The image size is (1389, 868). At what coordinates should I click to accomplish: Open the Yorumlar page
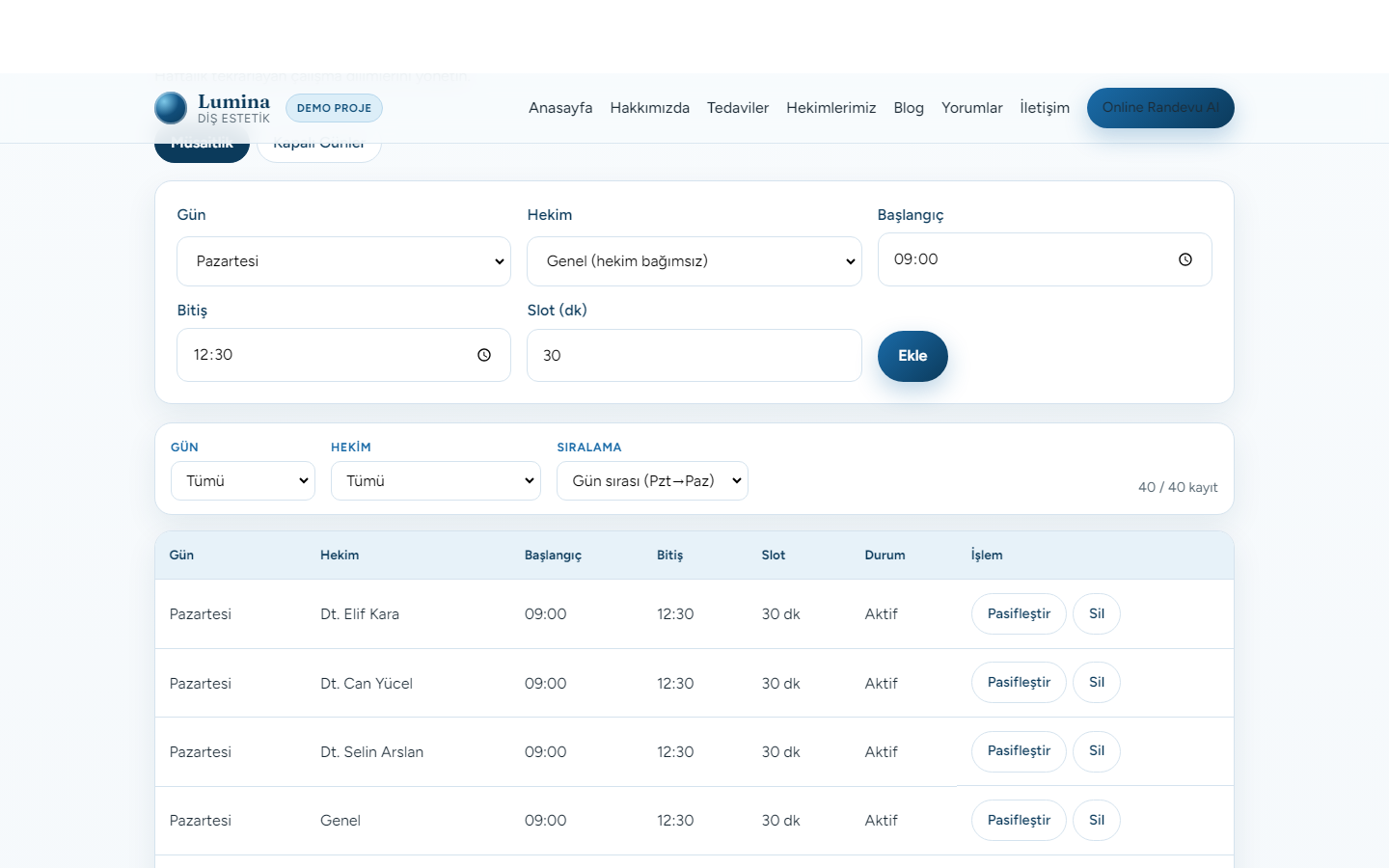972,108
